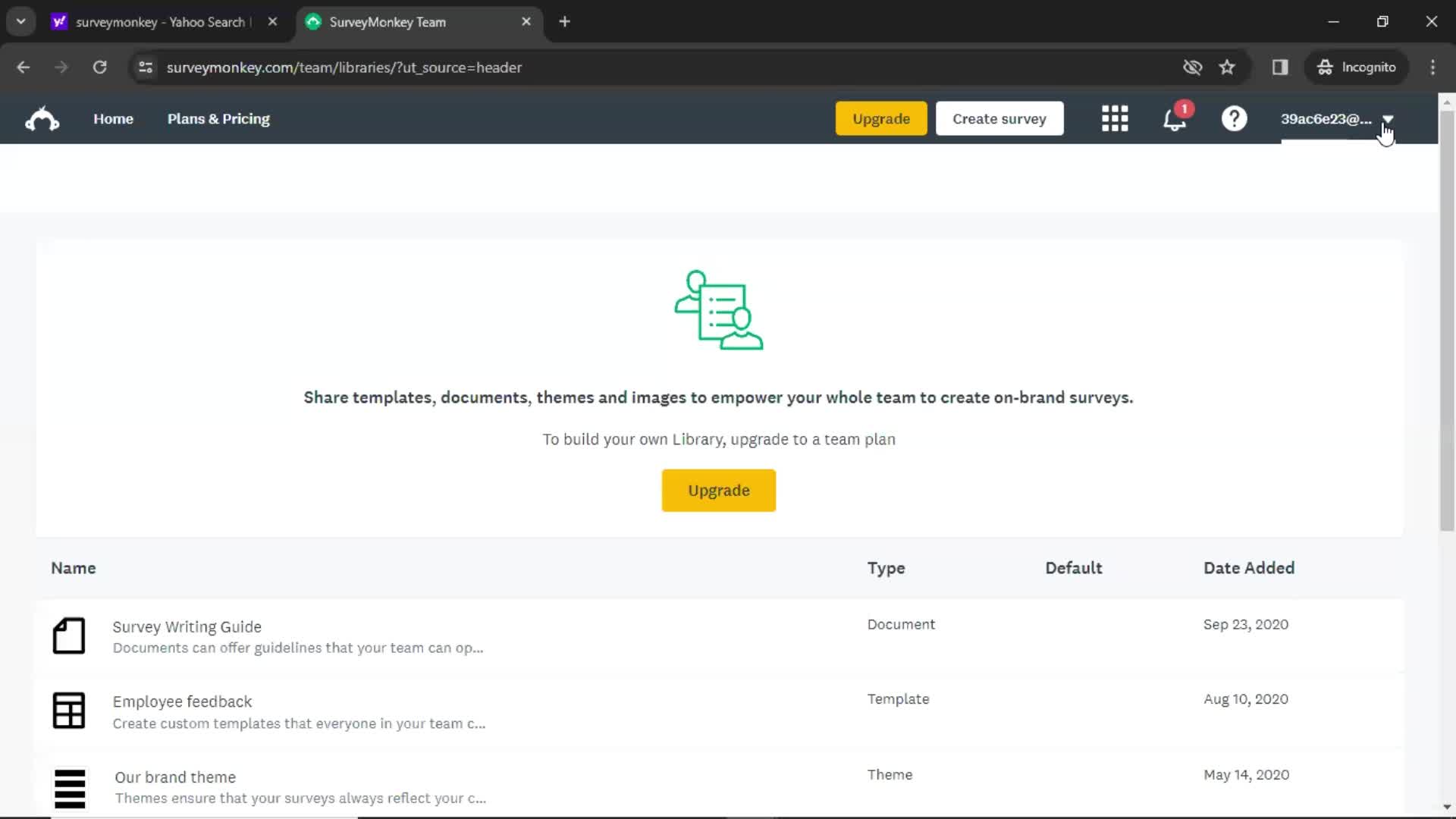Open the Employee feedback item
Viewport: 1456px width, 819px height.
(x=182, y=702)
